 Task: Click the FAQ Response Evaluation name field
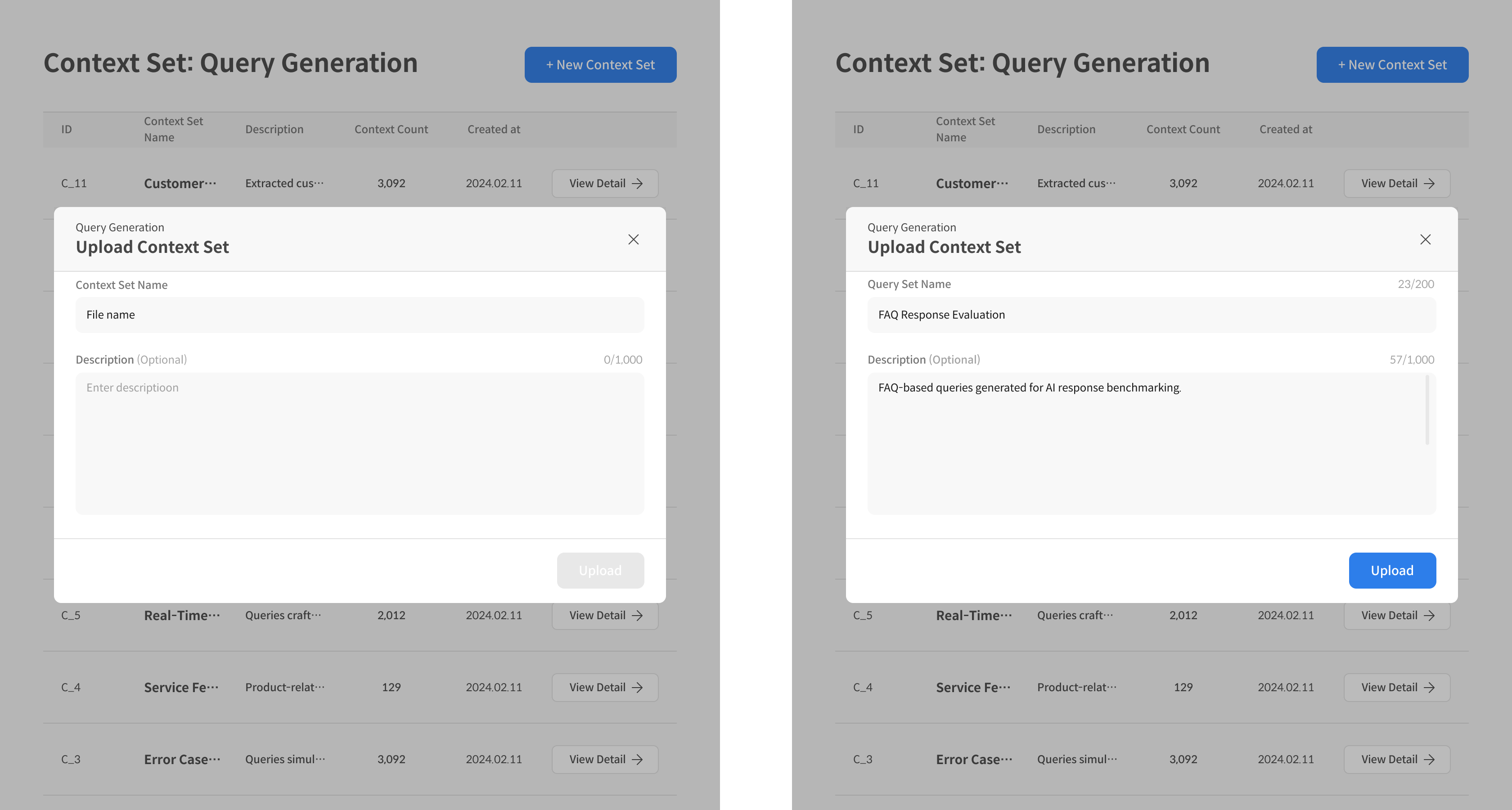(1151, 315)
